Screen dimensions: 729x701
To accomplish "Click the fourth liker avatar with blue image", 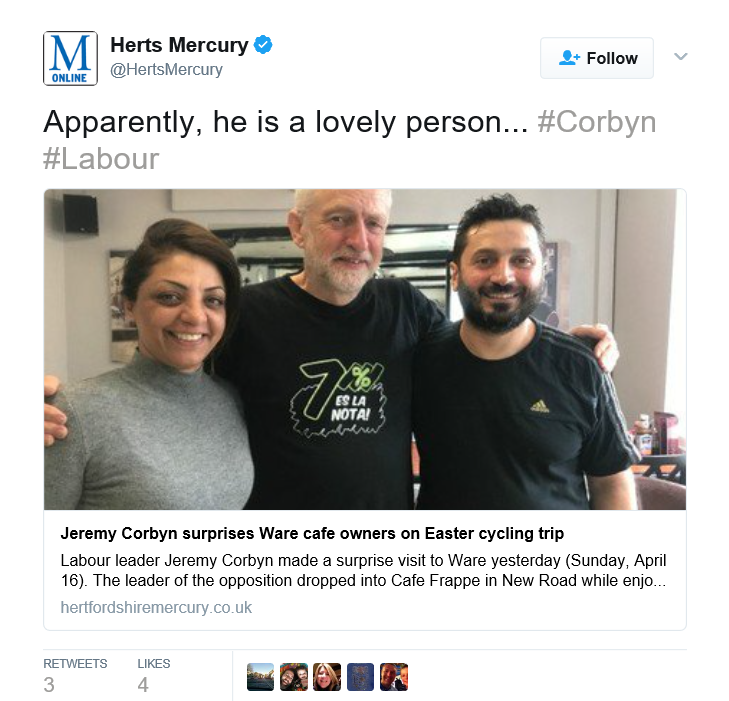I will tap(360, 677).
